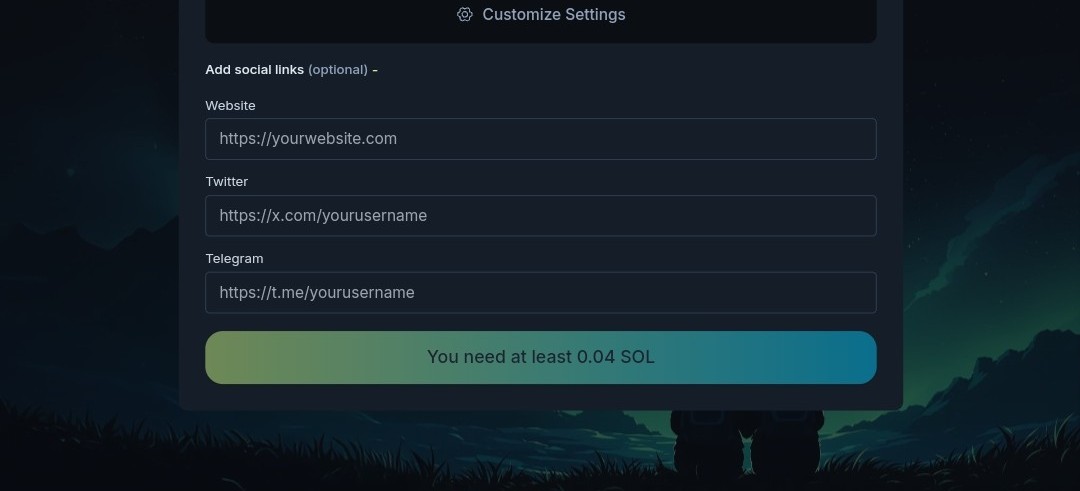The height and width of the screenshot is (491, 1080).
Task: Click the '(optional)' label text
Action: click(x=338, y=70)
